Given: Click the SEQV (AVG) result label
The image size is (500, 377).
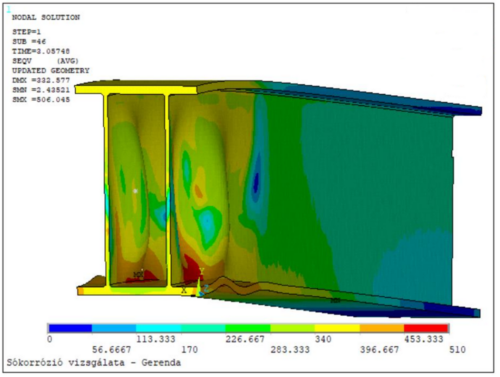Looking at the screenshot, I should pos(45,61).
